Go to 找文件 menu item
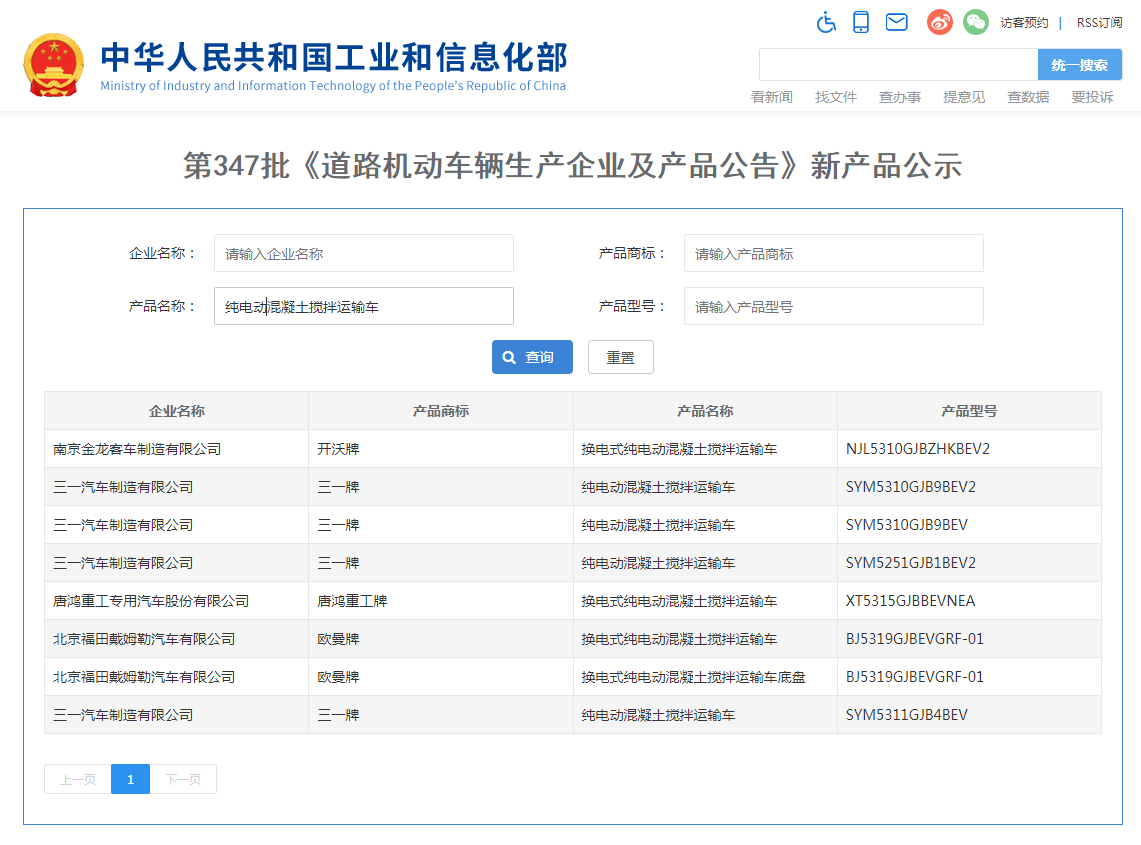 pos(835,97)
